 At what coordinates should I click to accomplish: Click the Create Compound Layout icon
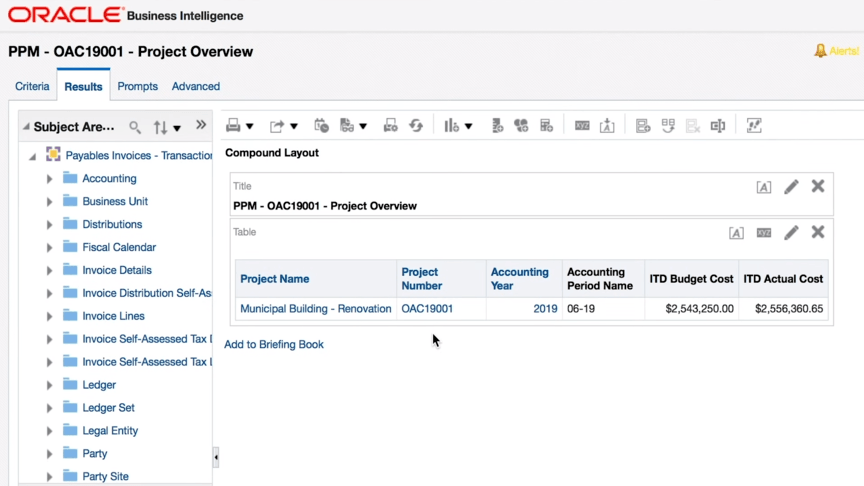point(643,126)
